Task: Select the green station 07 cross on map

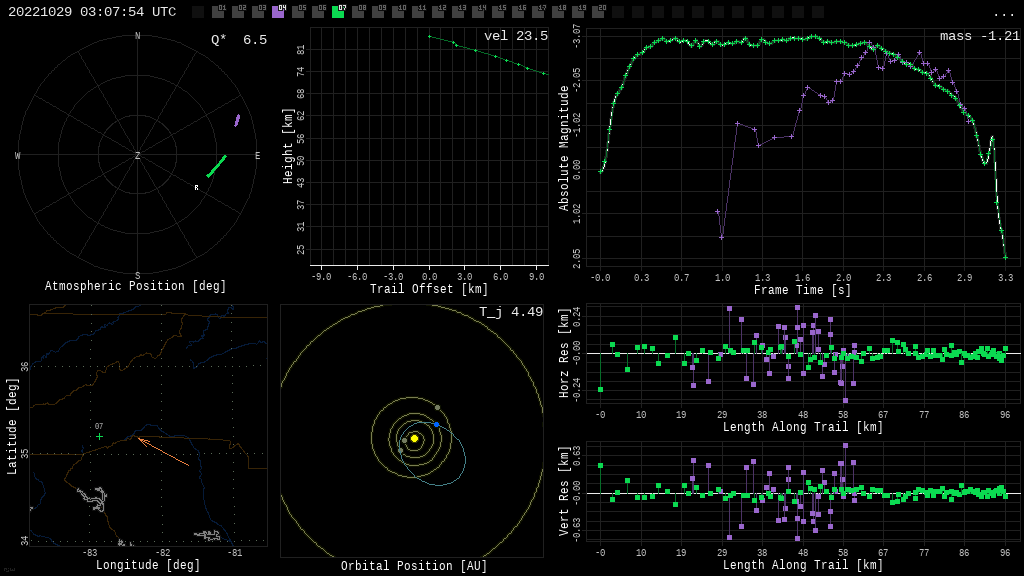Action: (99, 436)
